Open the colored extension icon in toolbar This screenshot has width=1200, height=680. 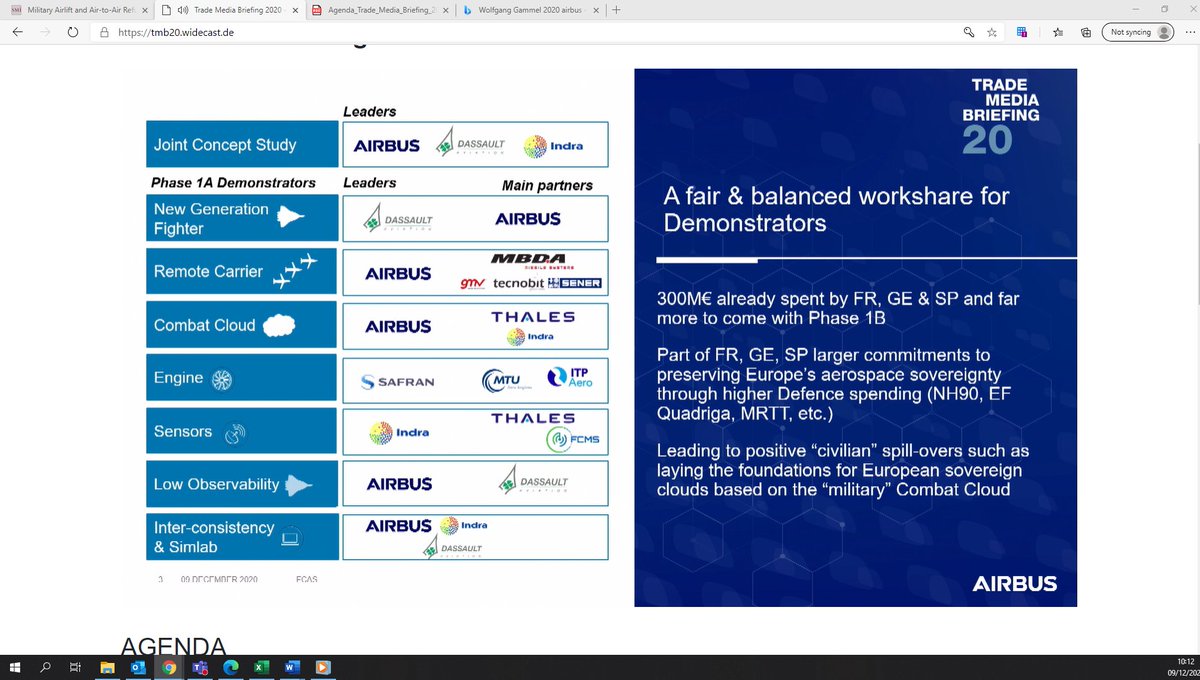pos(1022,32)
